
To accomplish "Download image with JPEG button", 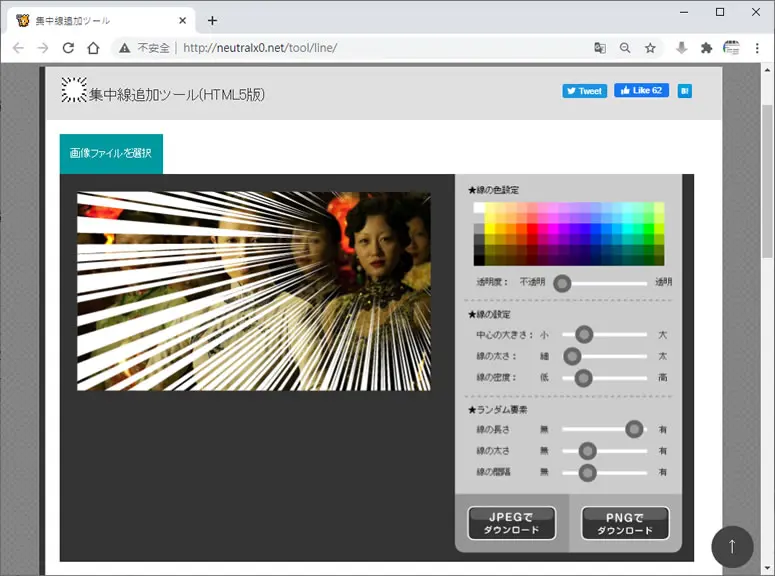I will coord(512,523).
